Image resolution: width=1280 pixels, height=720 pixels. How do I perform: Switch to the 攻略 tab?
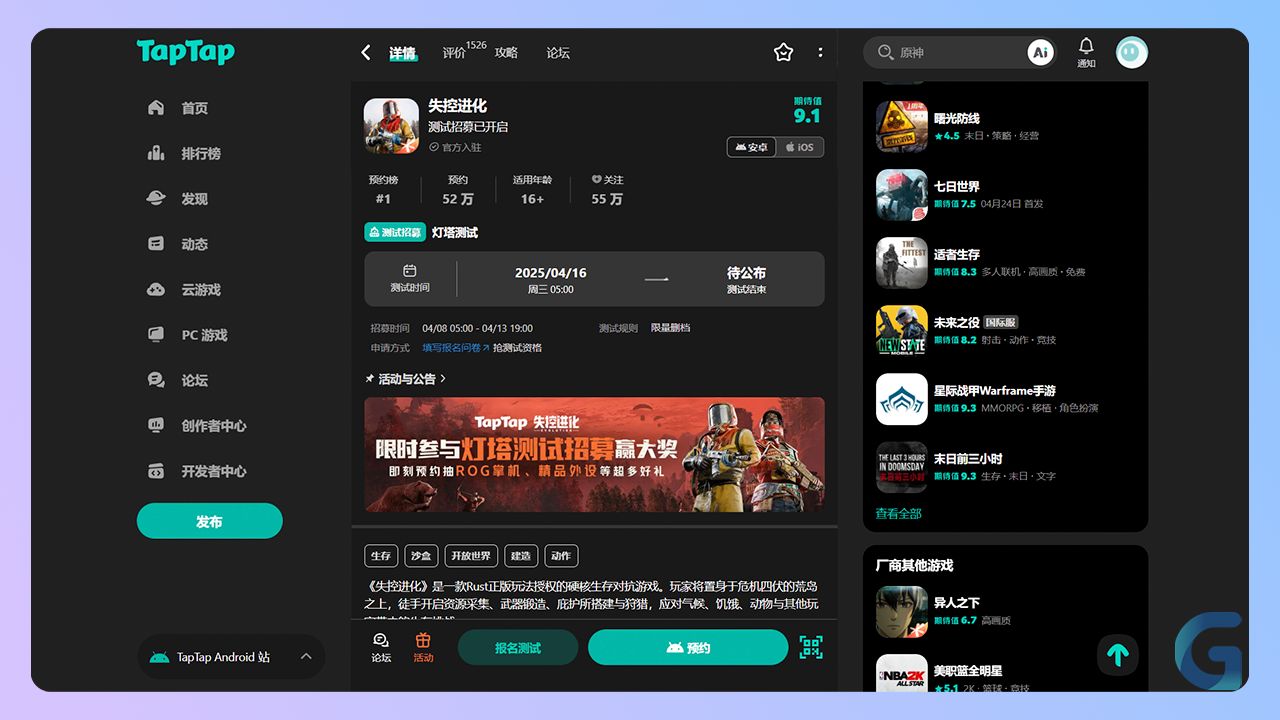506,53
